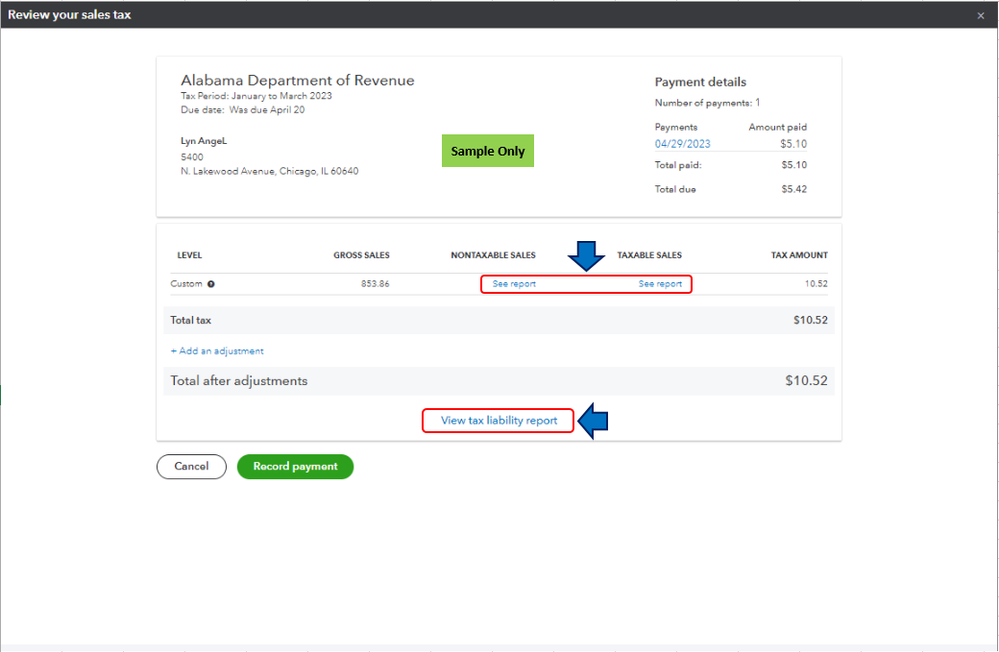
Task: Add an adjustment to the tax
Action: point(217,351)
